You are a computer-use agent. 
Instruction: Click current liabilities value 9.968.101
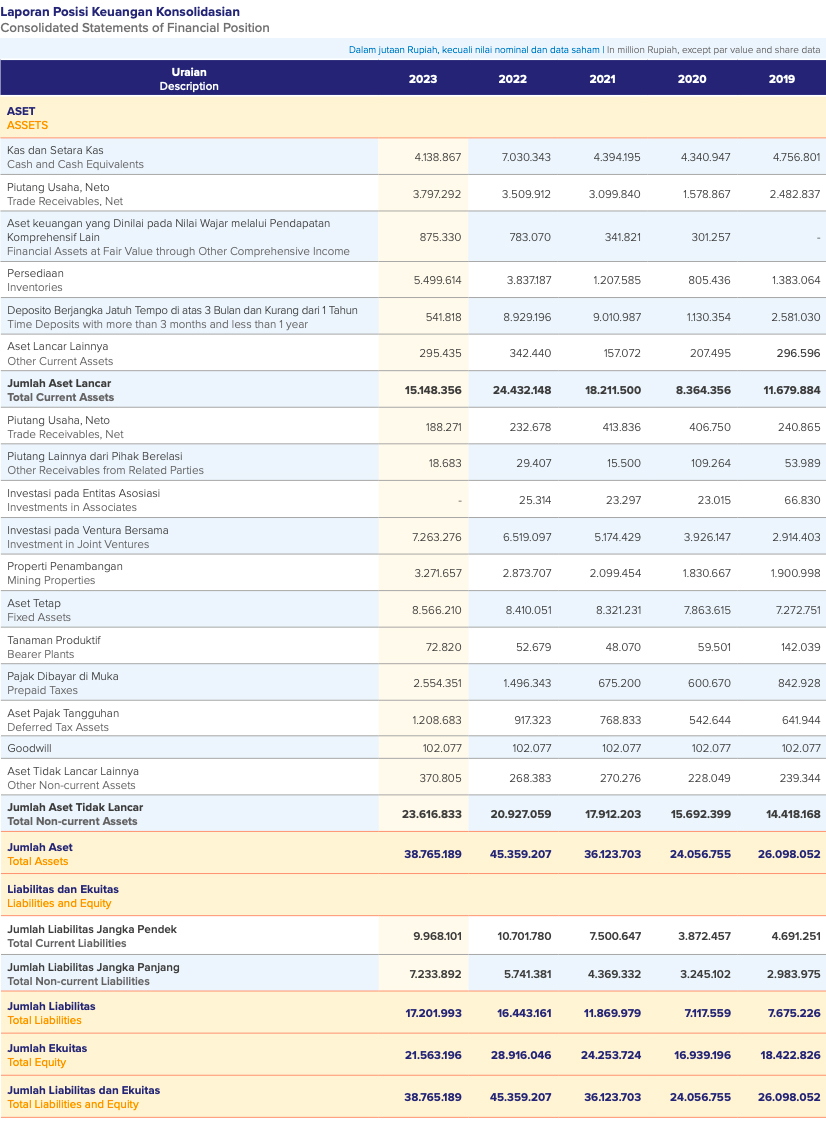click(x=438, y=936)
